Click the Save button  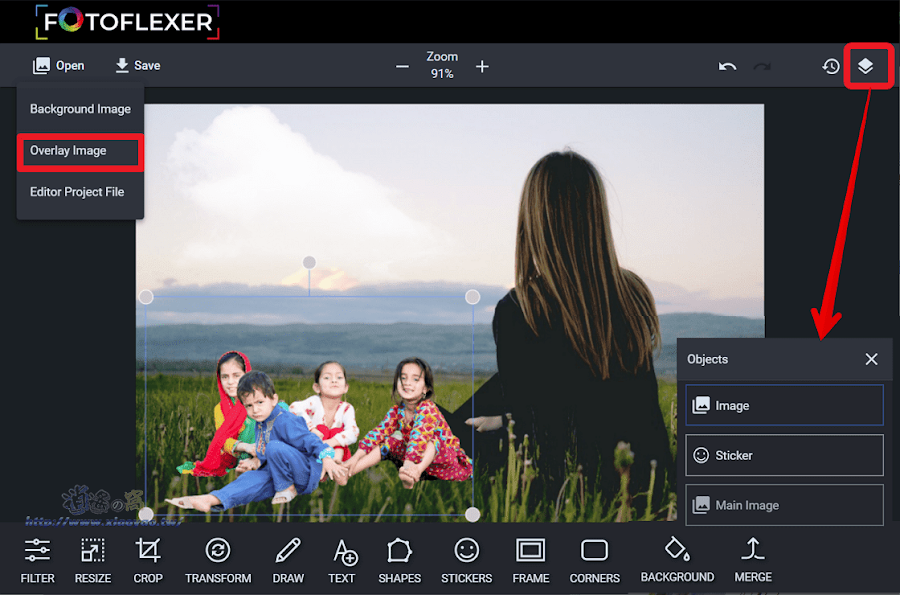point(137,65)
